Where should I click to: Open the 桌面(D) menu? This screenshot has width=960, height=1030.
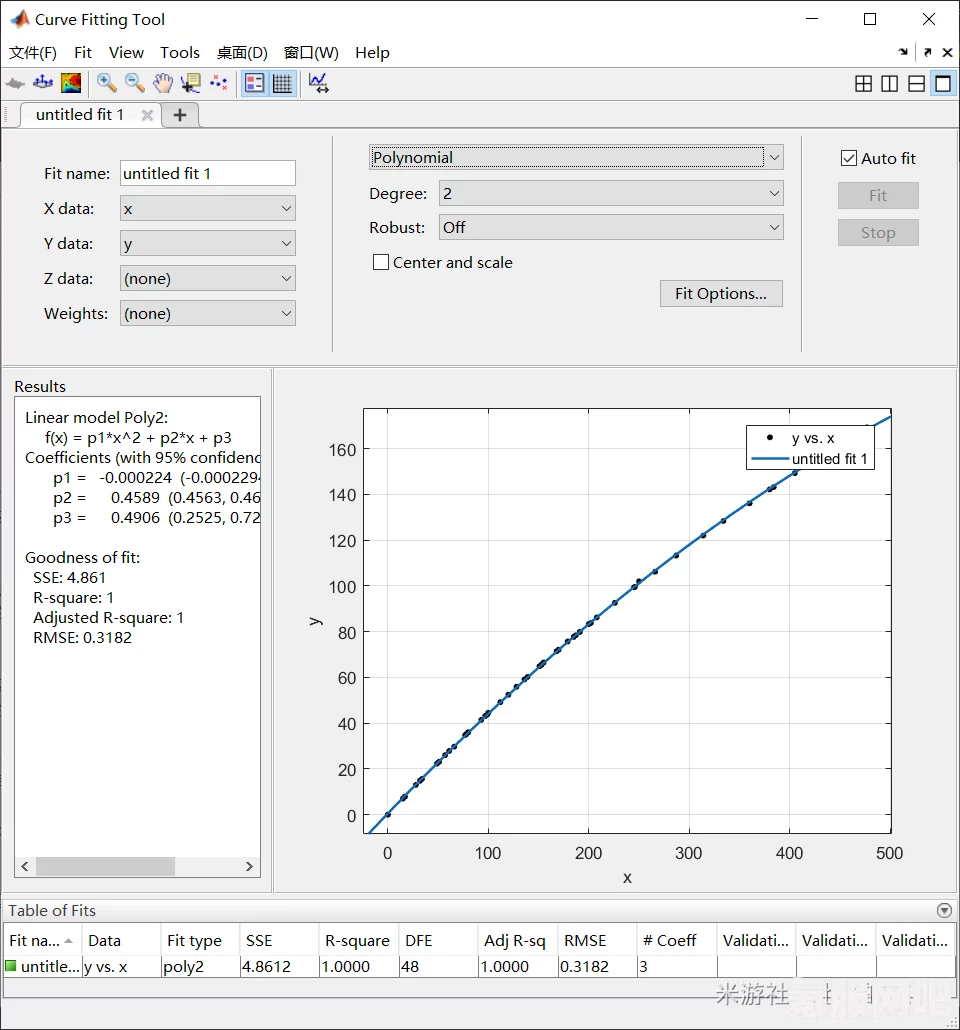[x=242, y=53]
